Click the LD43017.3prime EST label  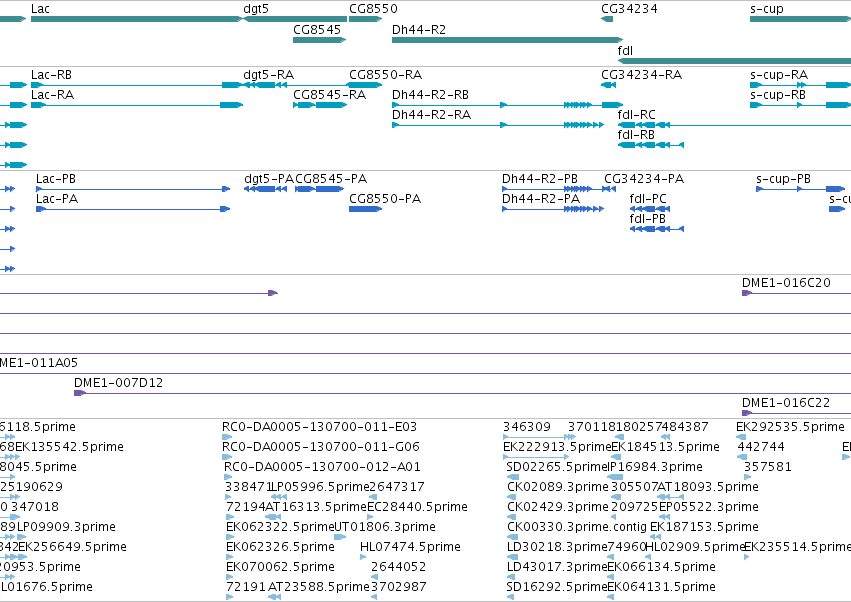[557, 567]
